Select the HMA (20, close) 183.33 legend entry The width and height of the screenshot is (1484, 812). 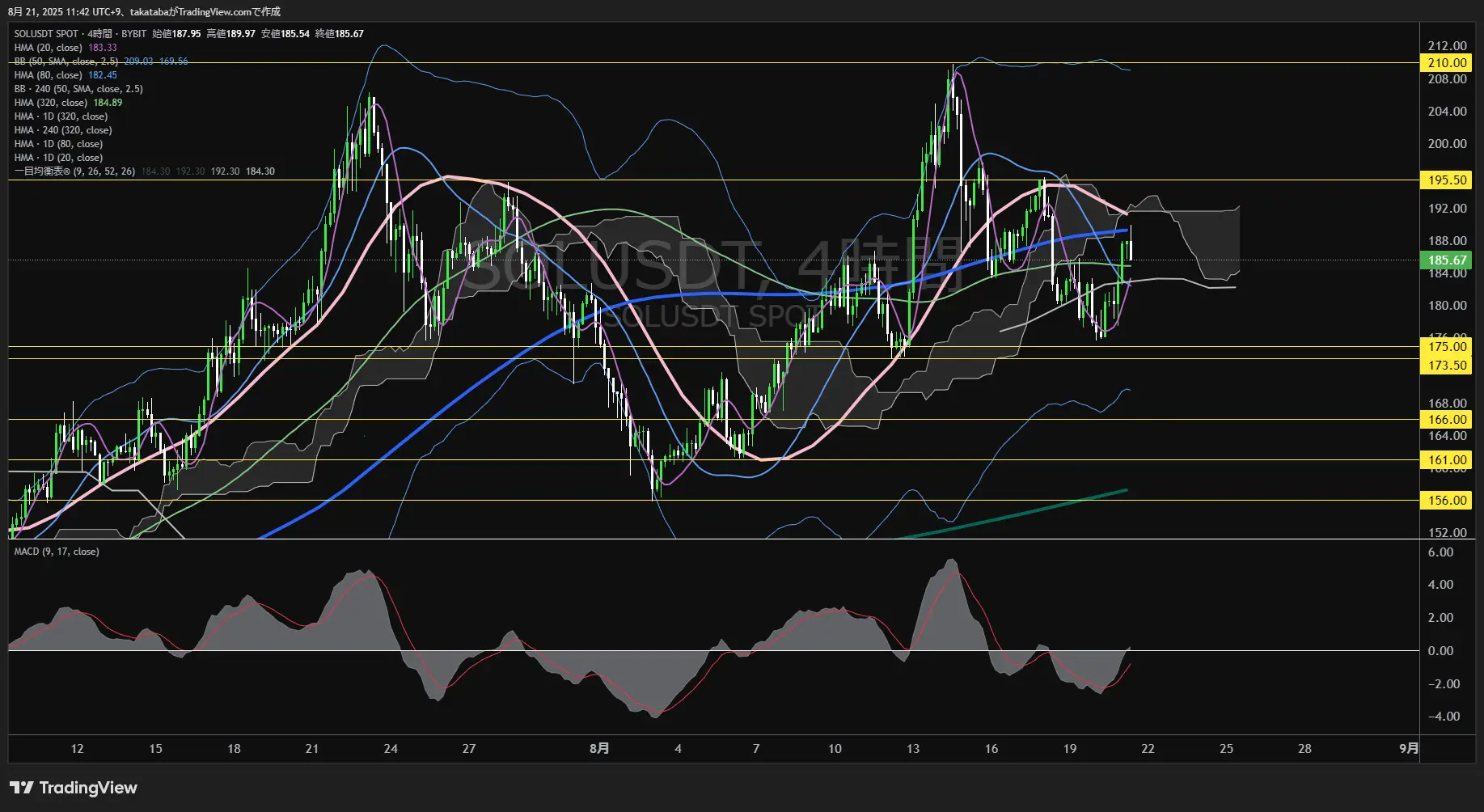pos(66,48)
